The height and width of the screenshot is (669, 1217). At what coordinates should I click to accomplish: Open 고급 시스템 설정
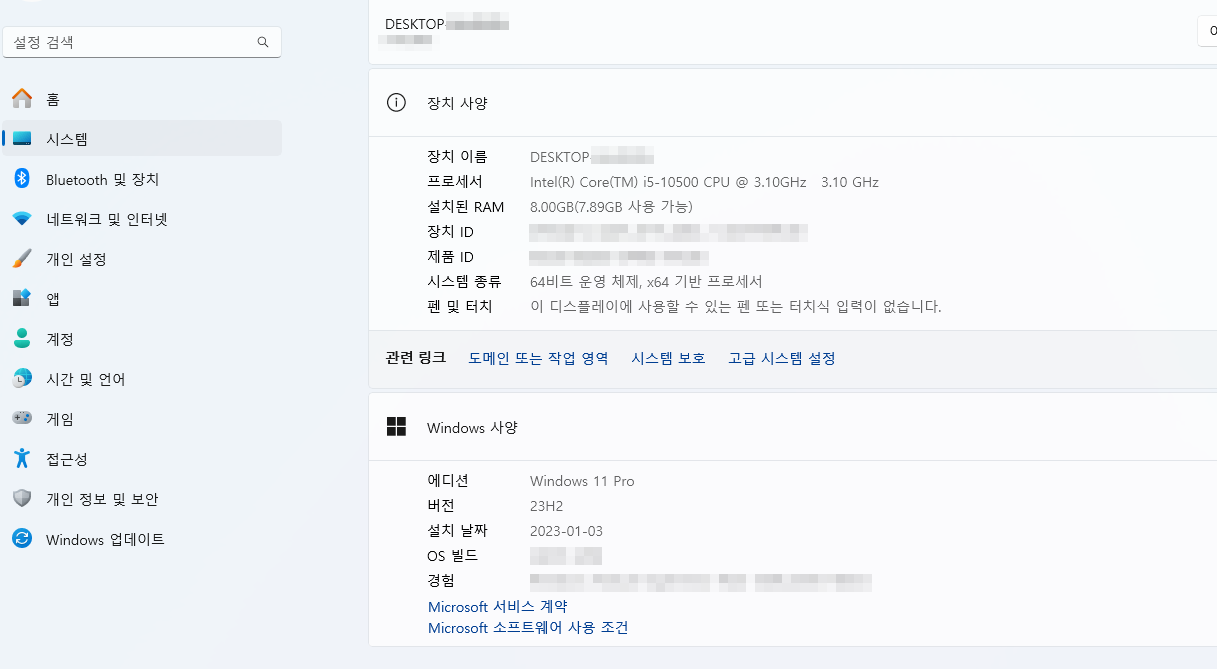784,359
